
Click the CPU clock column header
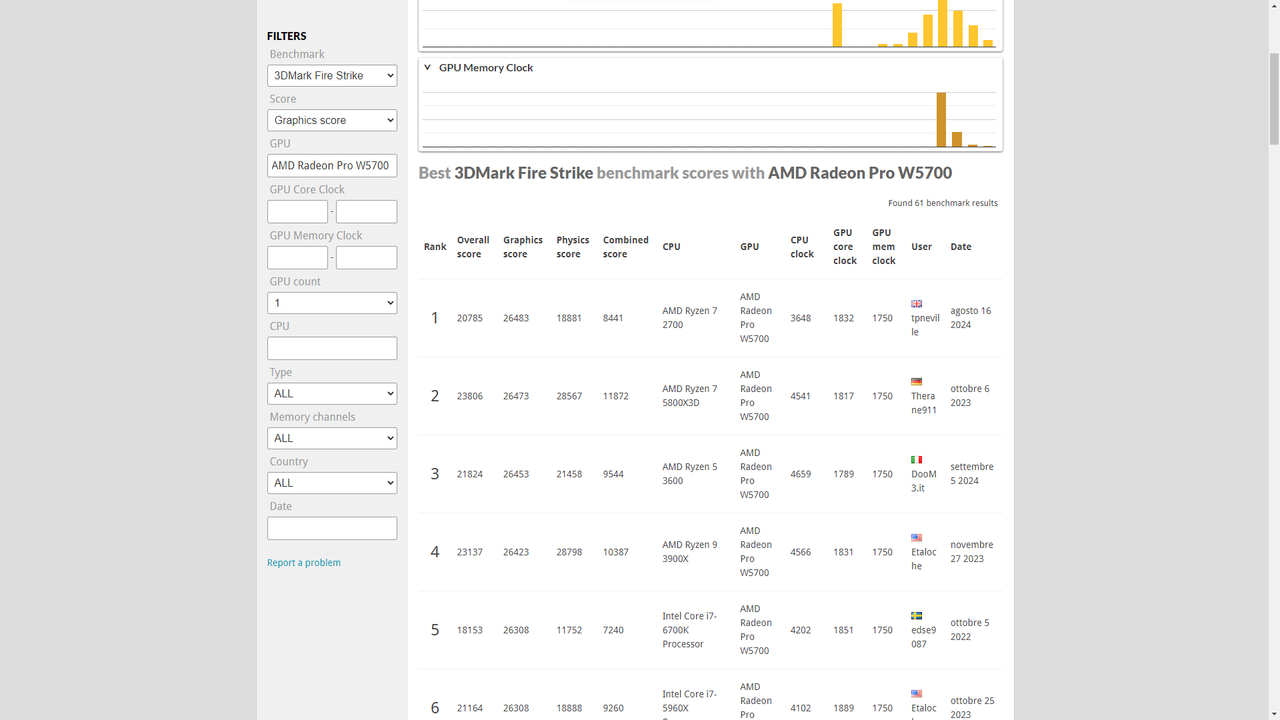pos(802,247)
